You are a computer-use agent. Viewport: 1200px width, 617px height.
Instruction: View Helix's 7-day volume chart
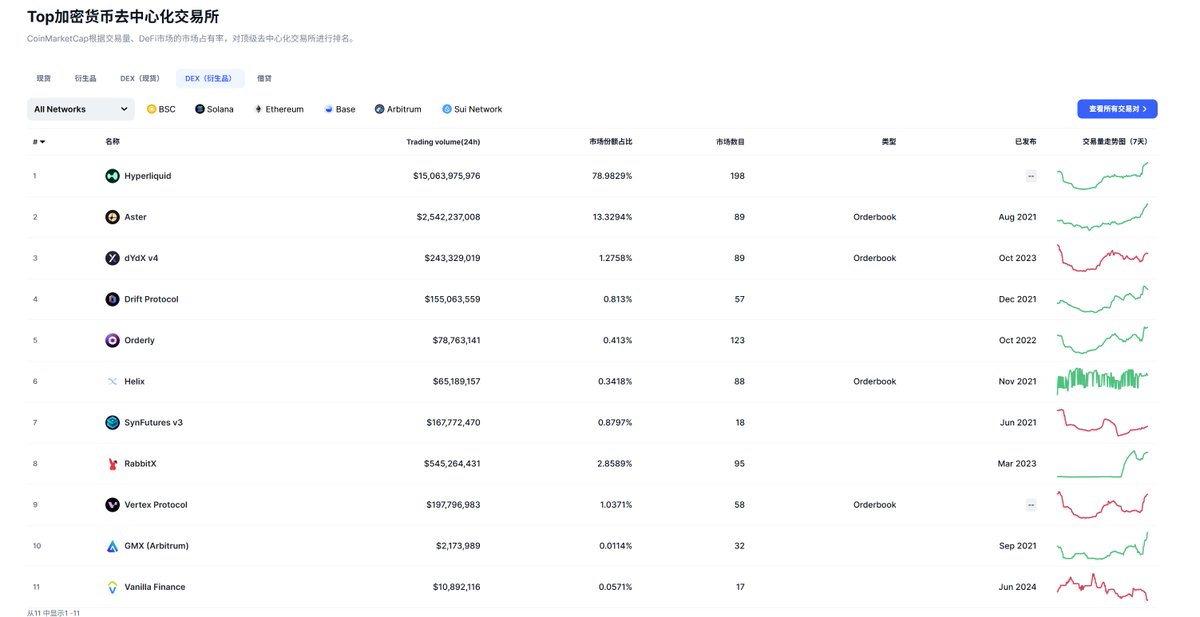(1103, 381)
